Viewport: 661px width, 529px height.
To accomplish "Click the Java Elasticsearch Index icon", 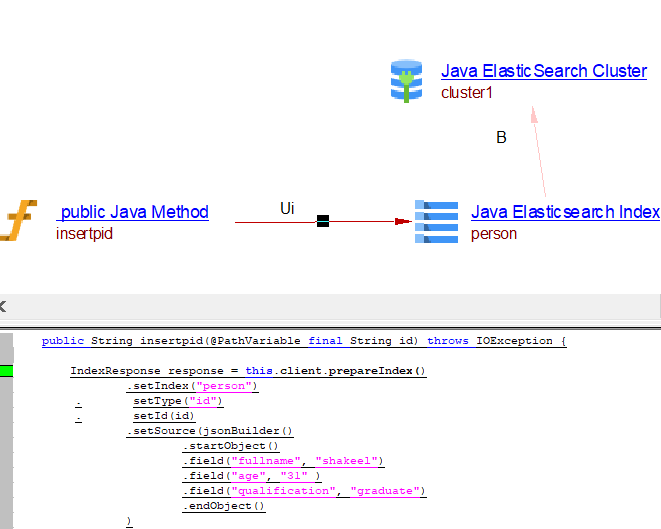I will tap(435, 221).
